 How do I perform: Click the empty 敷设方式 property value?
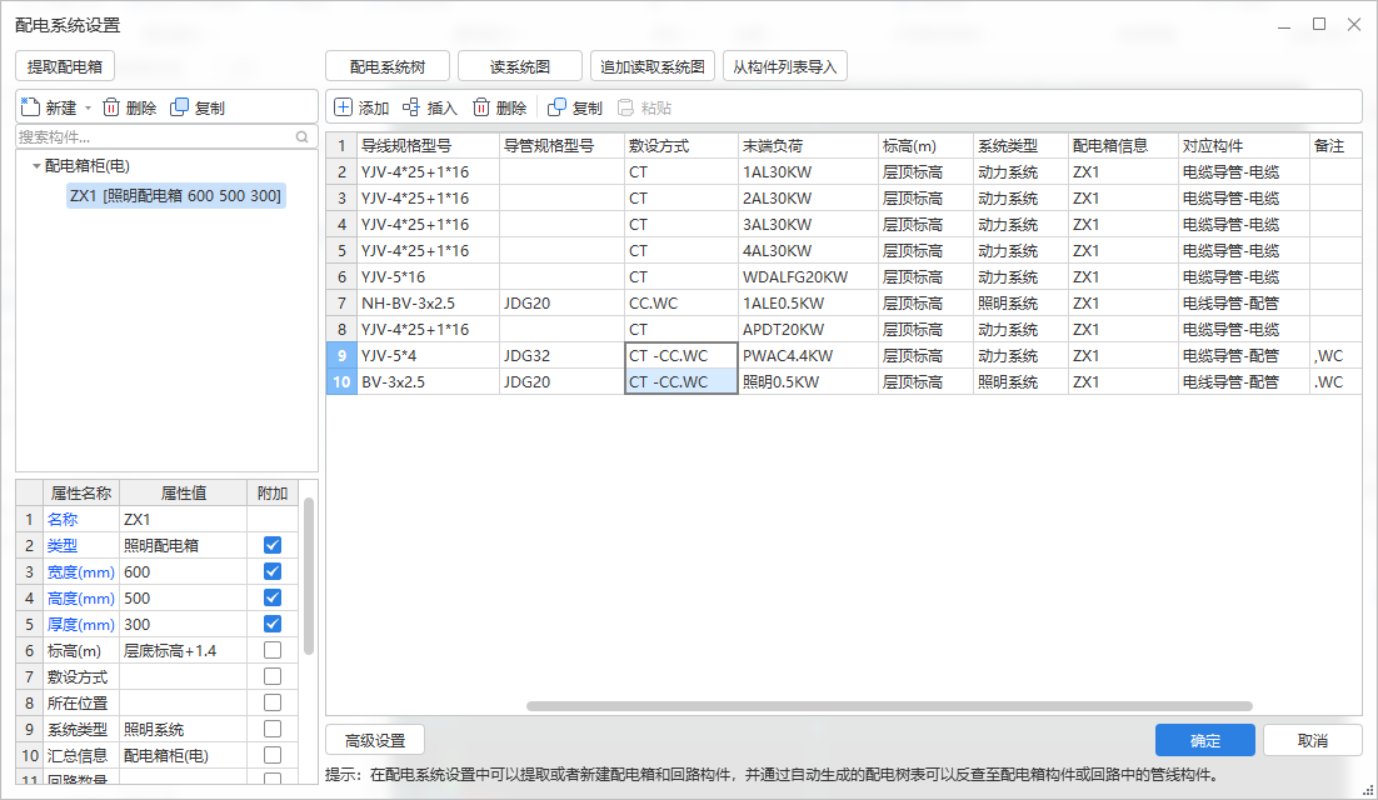(x=183, y=676)
